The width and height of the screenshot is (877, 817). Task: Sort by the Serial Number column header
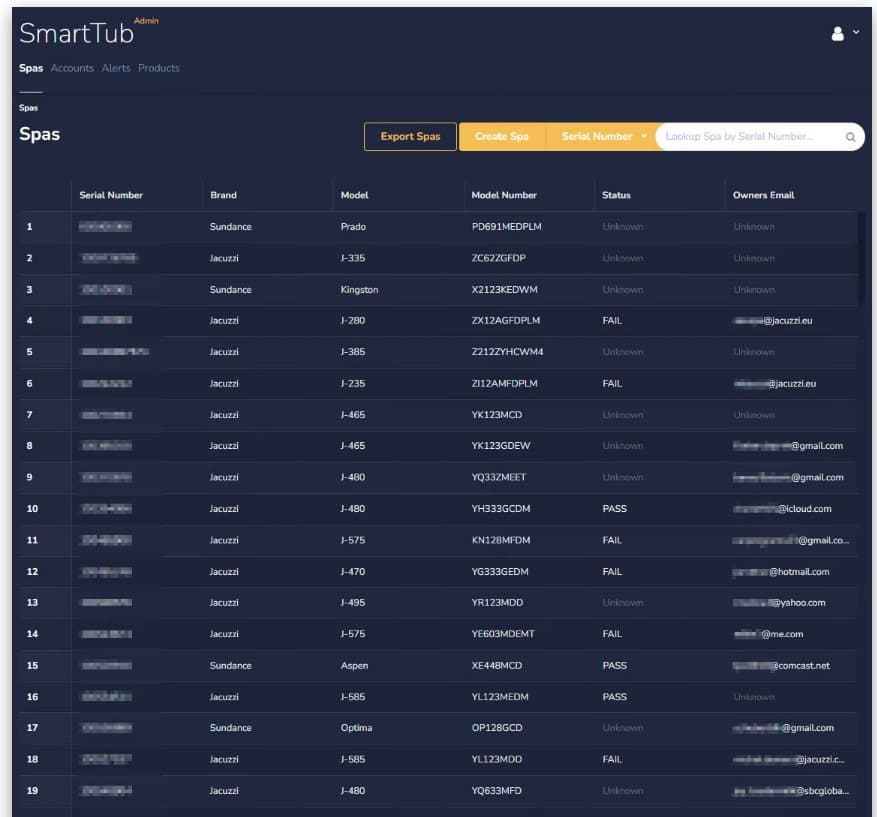[x=111, y=195]
